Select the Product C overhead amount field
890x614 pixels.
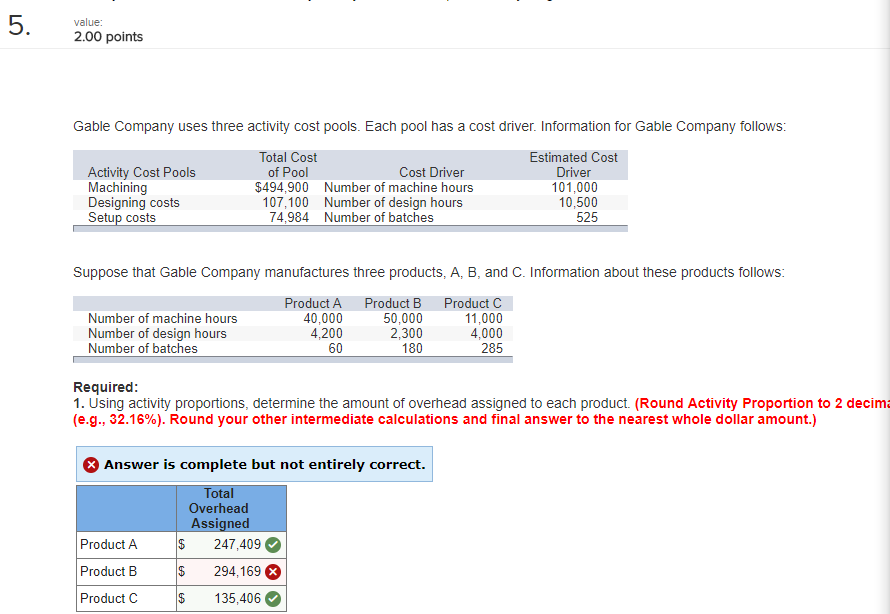(225, 598)
